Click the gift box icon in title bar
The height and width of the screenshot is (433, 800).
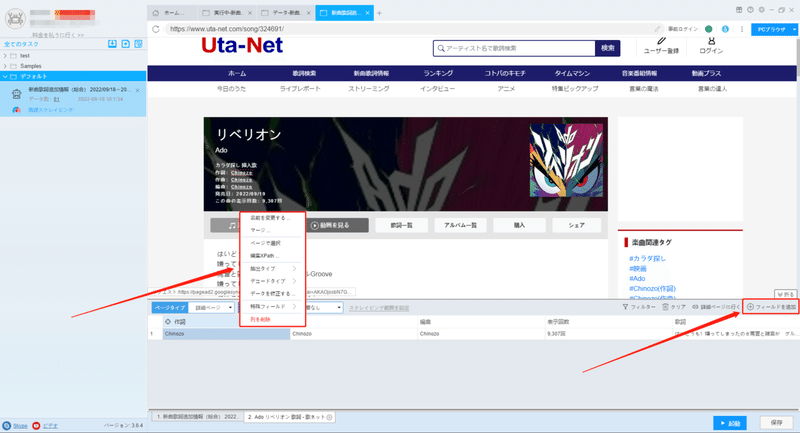pos(739,10)
